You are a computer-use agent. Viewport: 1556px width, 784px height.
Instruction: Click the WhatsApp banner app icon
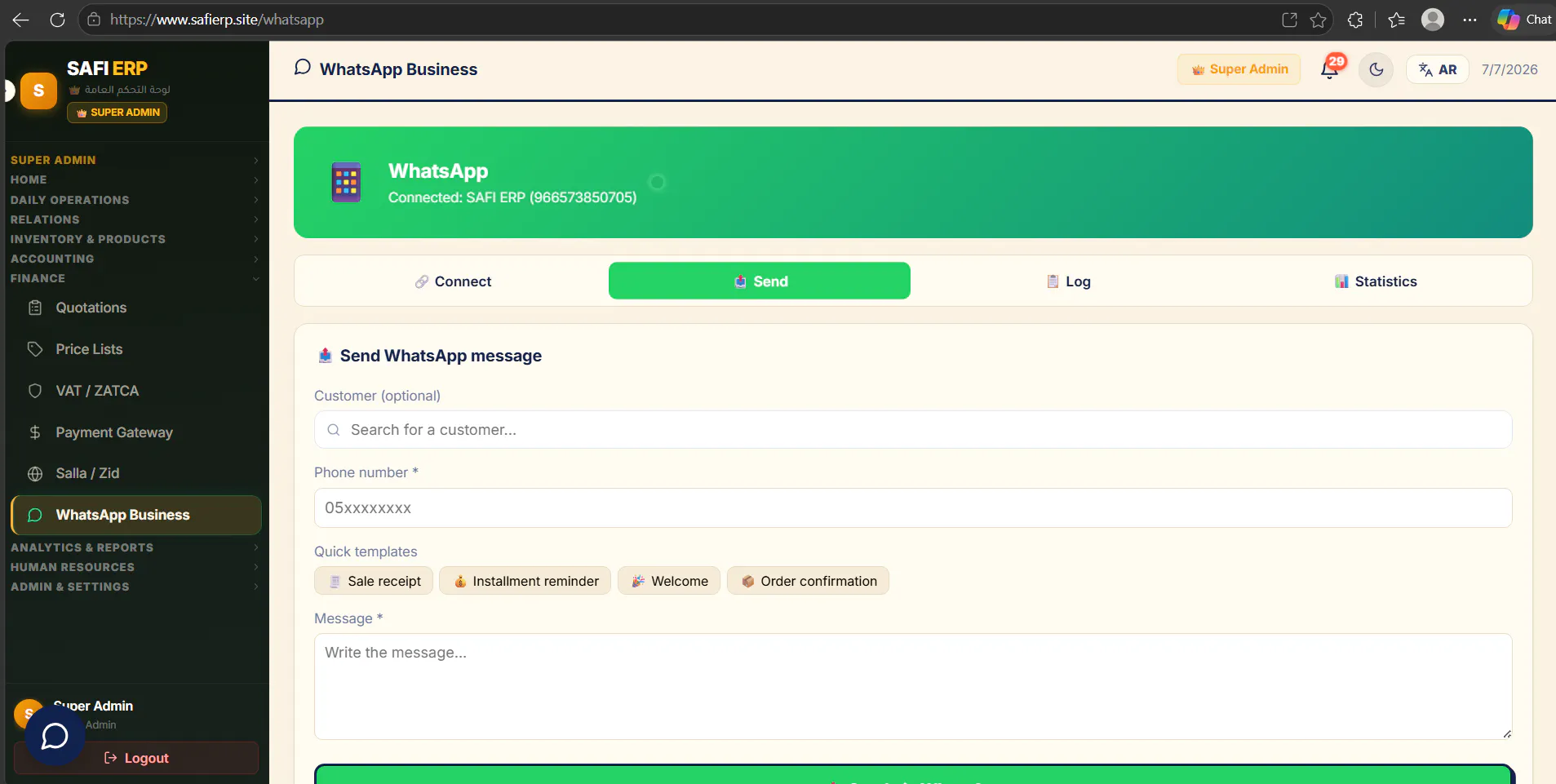coord(346,182)
